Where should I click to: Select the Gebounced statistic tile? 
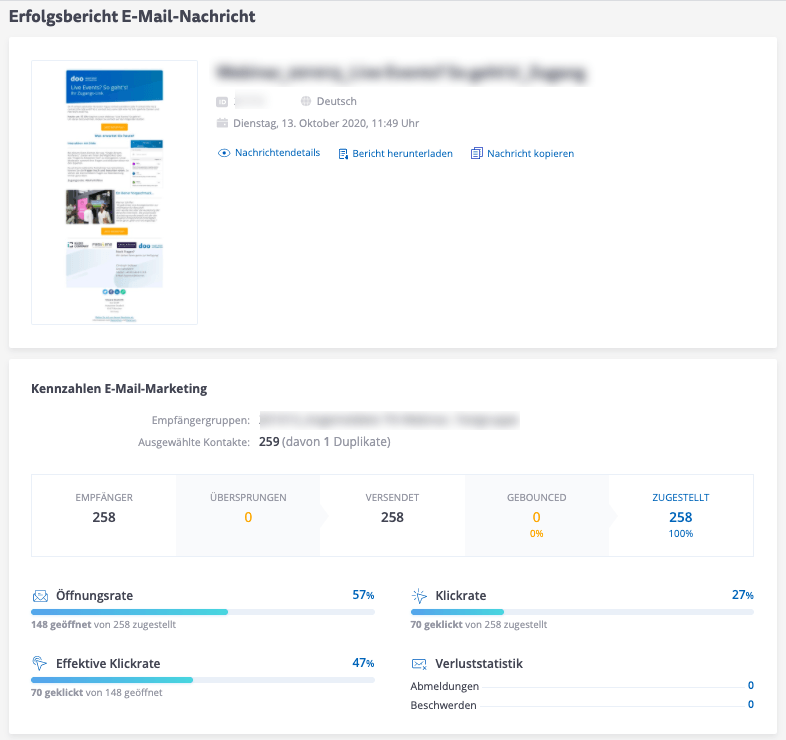point(536,515)
